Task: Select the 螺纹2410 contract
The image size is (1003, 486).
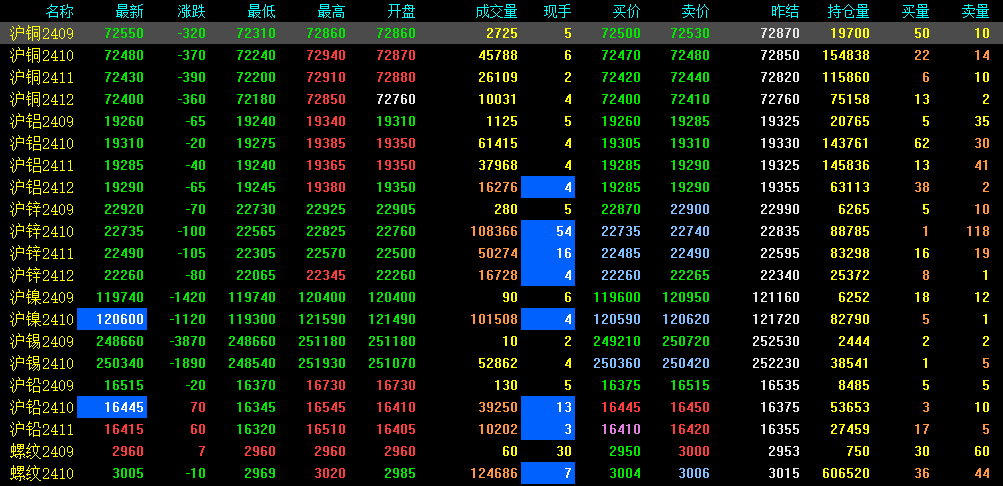Action: pyautogui.click(x=42, y=473)
